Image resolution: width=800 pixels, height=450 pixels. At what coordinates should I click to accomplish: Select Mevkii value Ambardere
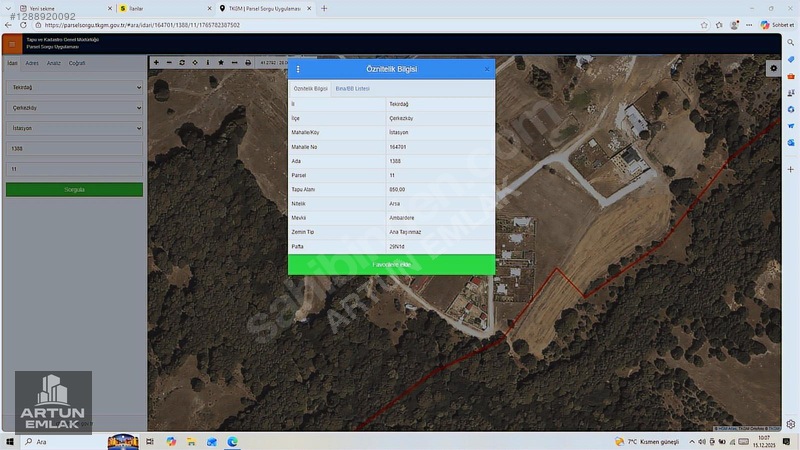pyautogui.click(x=402, y=218)
